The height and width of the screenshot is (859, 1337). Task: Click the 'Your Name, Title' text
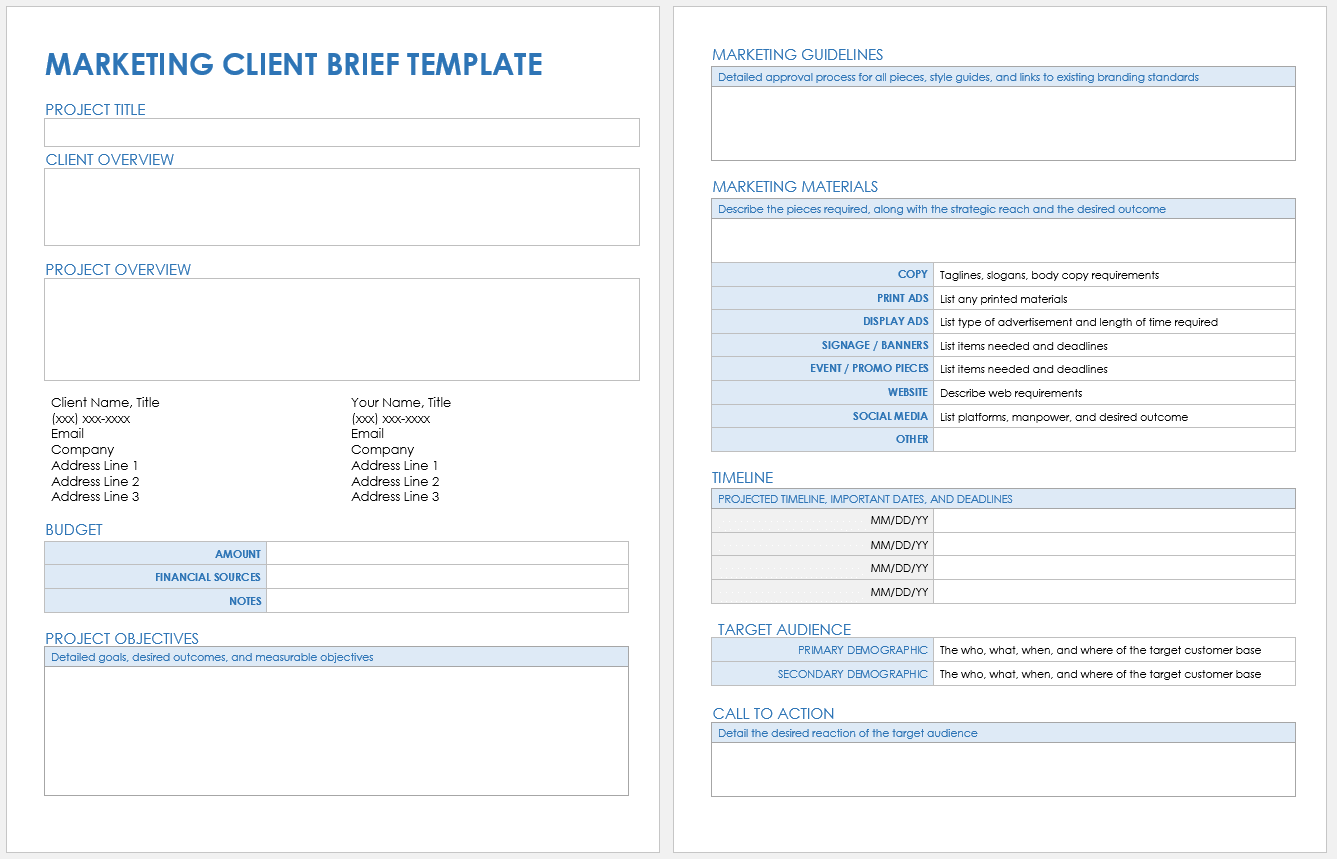(x=401, y=402)
